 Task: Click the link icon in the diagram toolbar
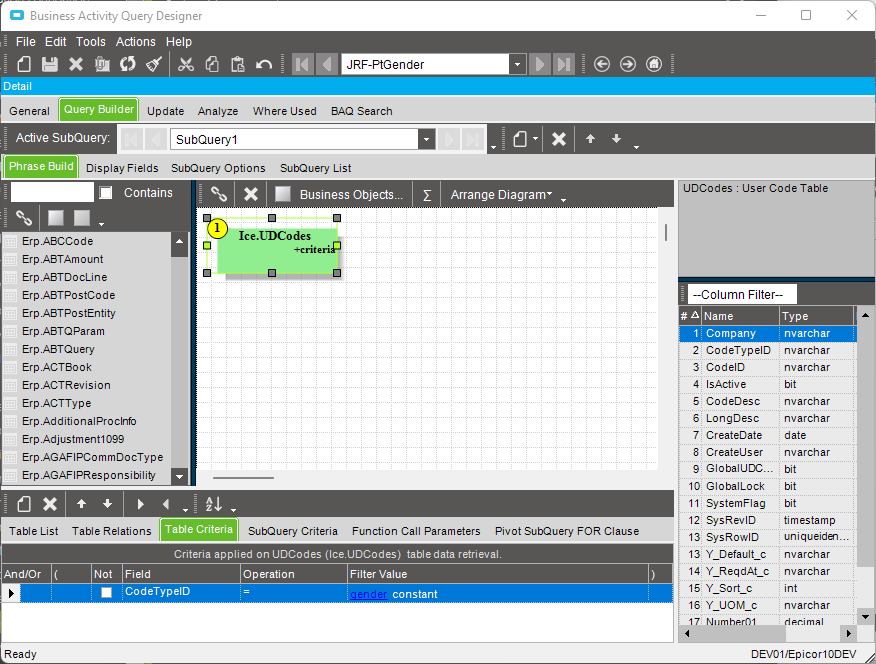218,194
